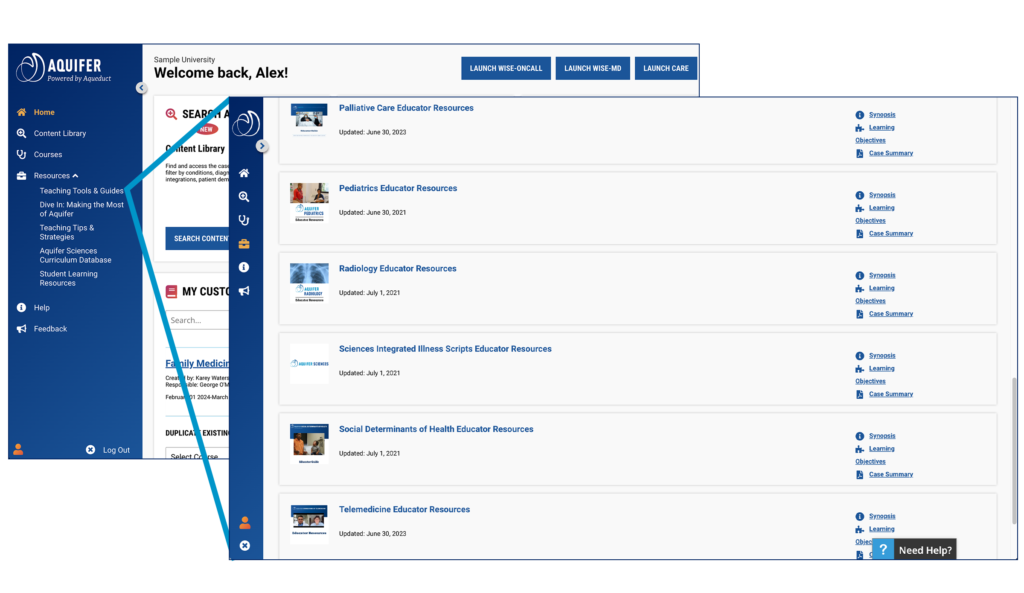Open Help in the expanded sidebar
Screen dimensions: 1024x593
click(41, 308)
